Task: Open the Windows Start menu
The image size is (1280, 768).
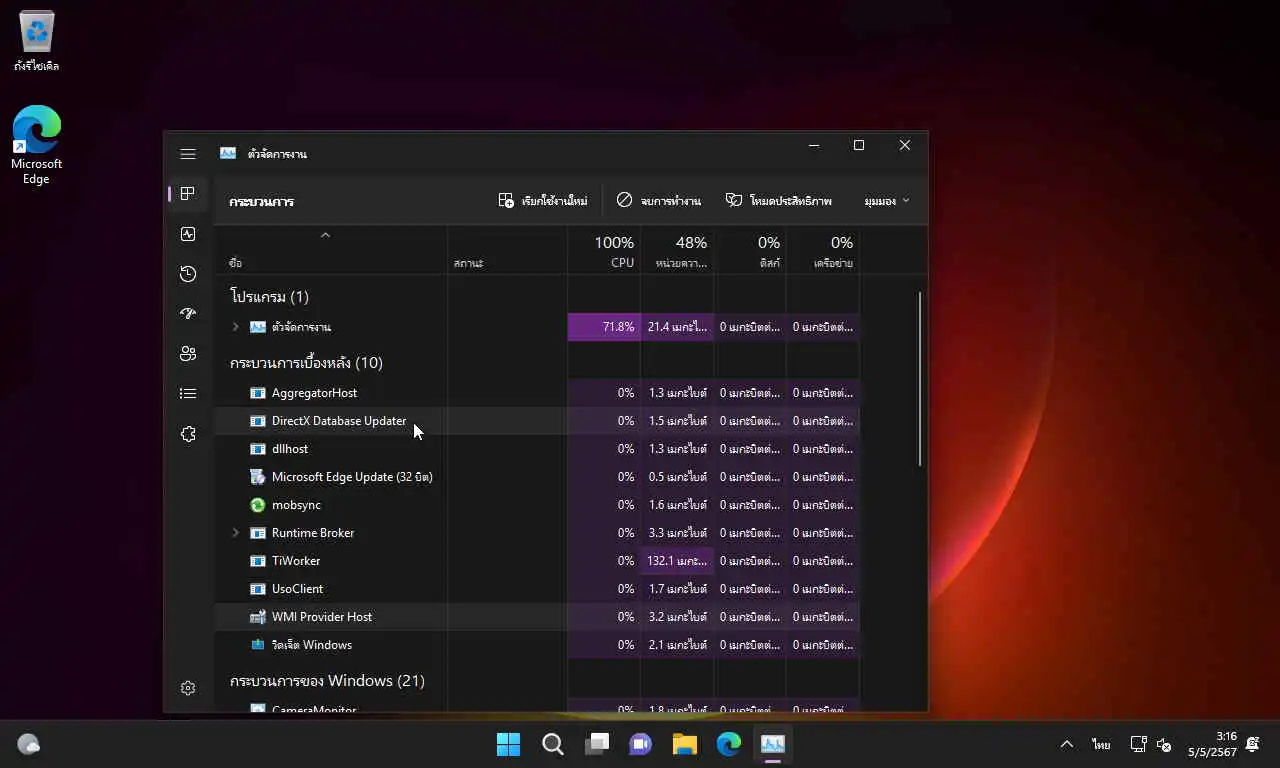Action: 508,744
